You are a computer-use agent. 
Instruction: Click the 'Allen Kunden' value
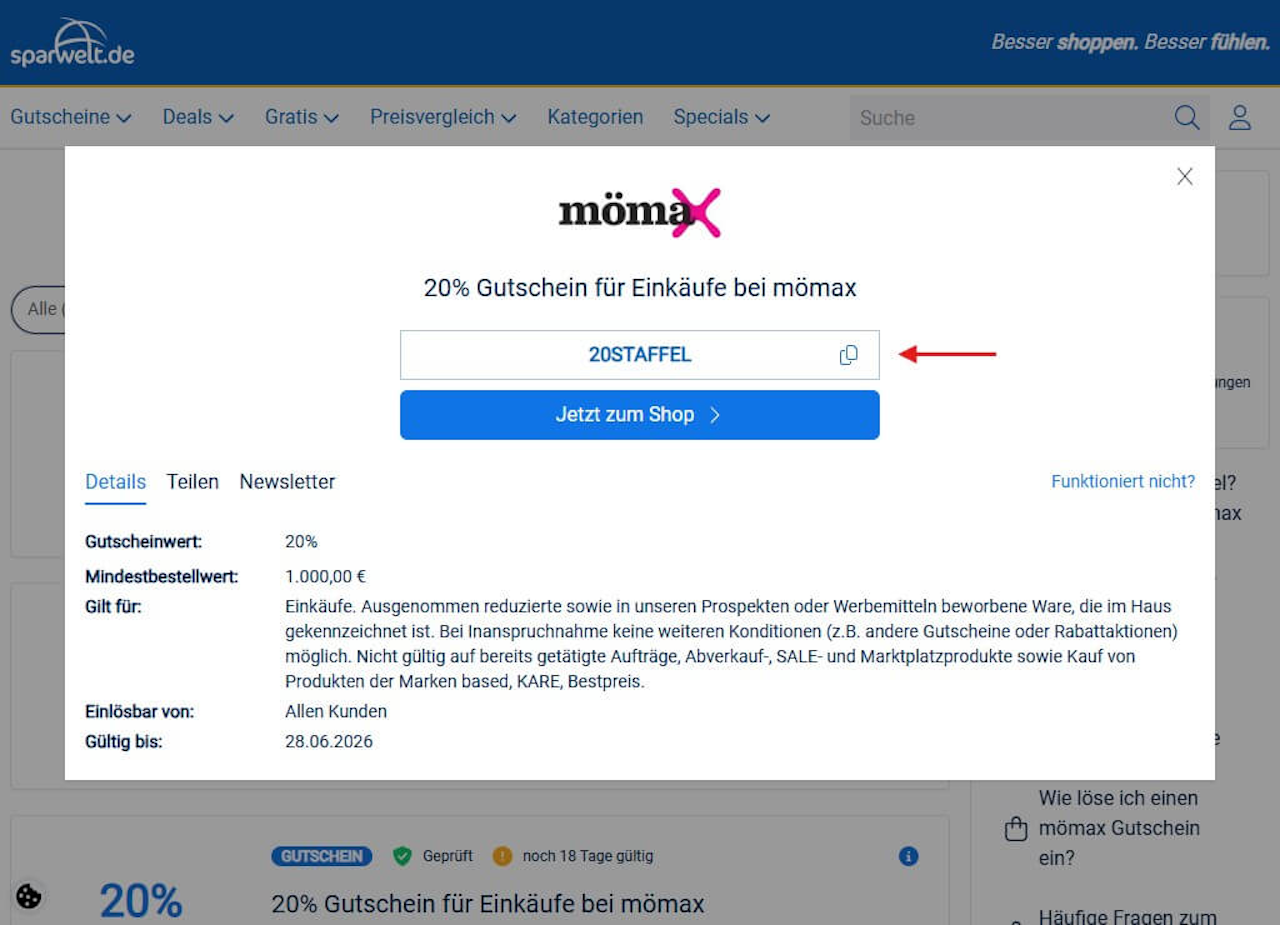tap(336, 712)
